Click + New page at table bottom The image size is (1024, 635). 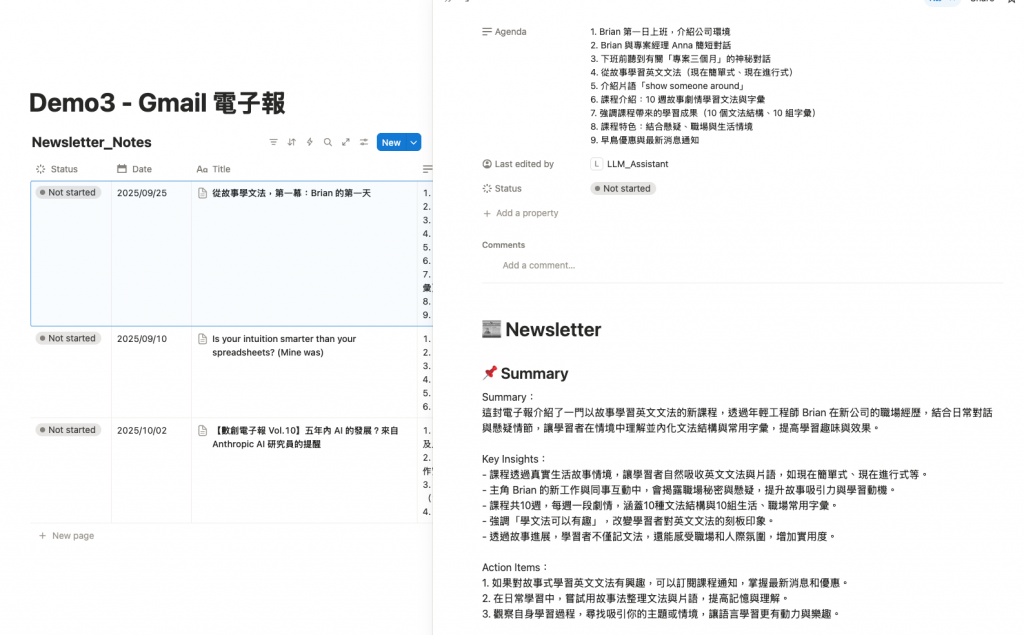click(x=67, y=536)
